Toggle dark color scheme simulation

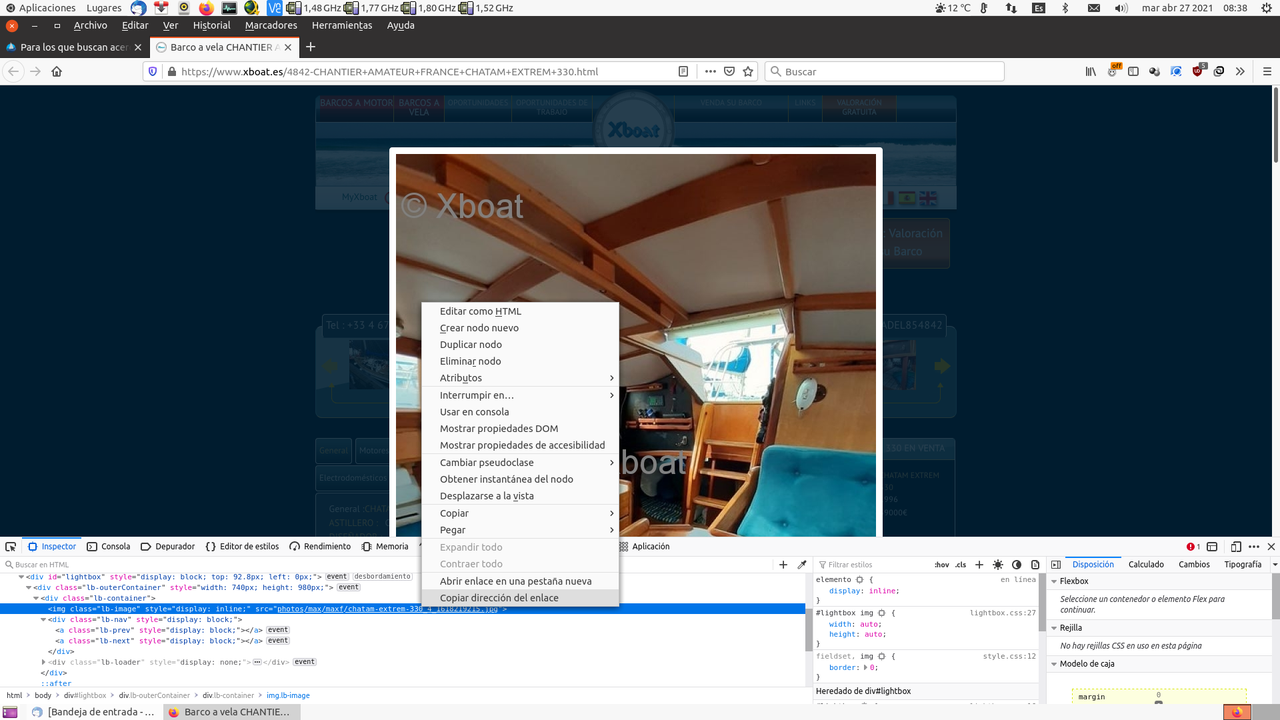point(1017,565)
